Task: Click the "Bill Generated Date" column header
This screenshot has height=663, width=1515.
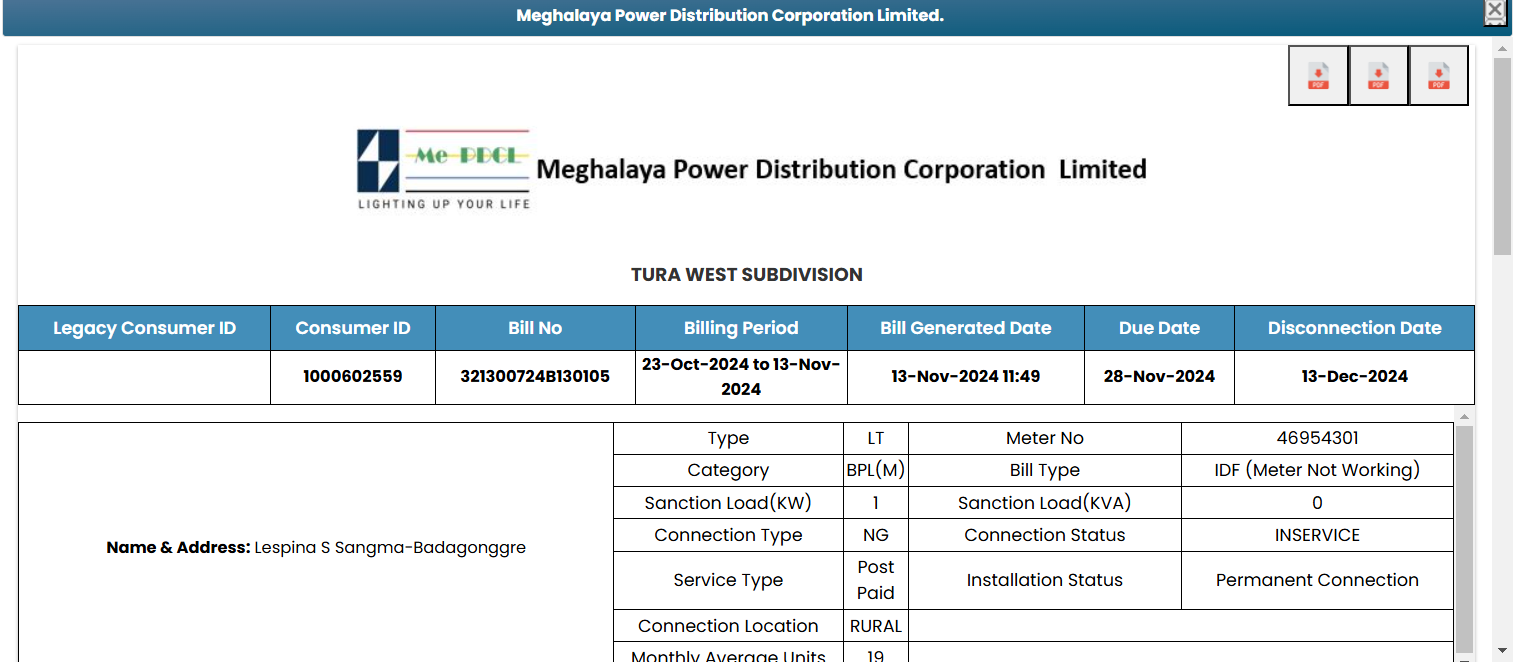Action: click(966, 328)
